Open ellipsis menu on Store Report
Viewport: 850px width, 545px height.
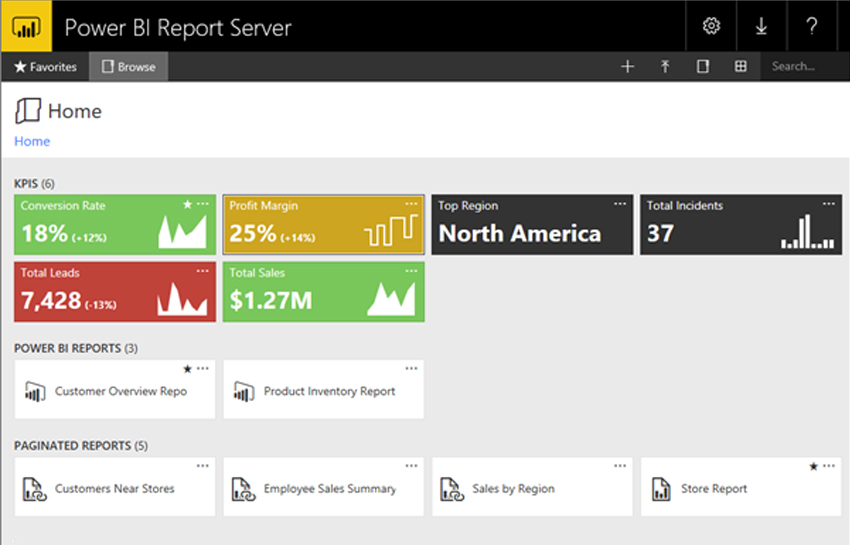point(829,466)
